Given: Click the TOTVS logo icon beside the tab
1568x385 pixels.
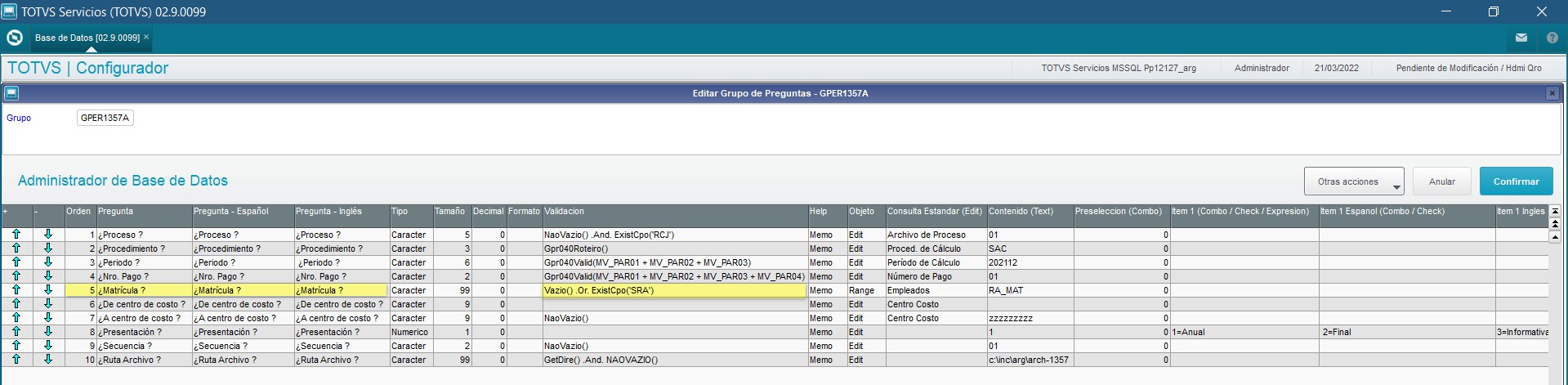Looking at the screenshot, I should (x=14, y=38).
